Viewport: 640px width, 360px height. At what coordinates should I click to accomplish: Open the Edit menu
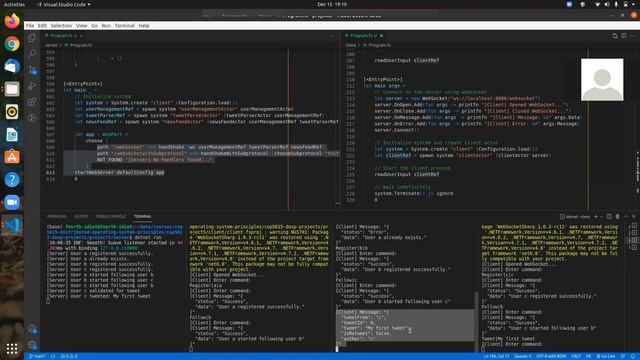(42, 26)
